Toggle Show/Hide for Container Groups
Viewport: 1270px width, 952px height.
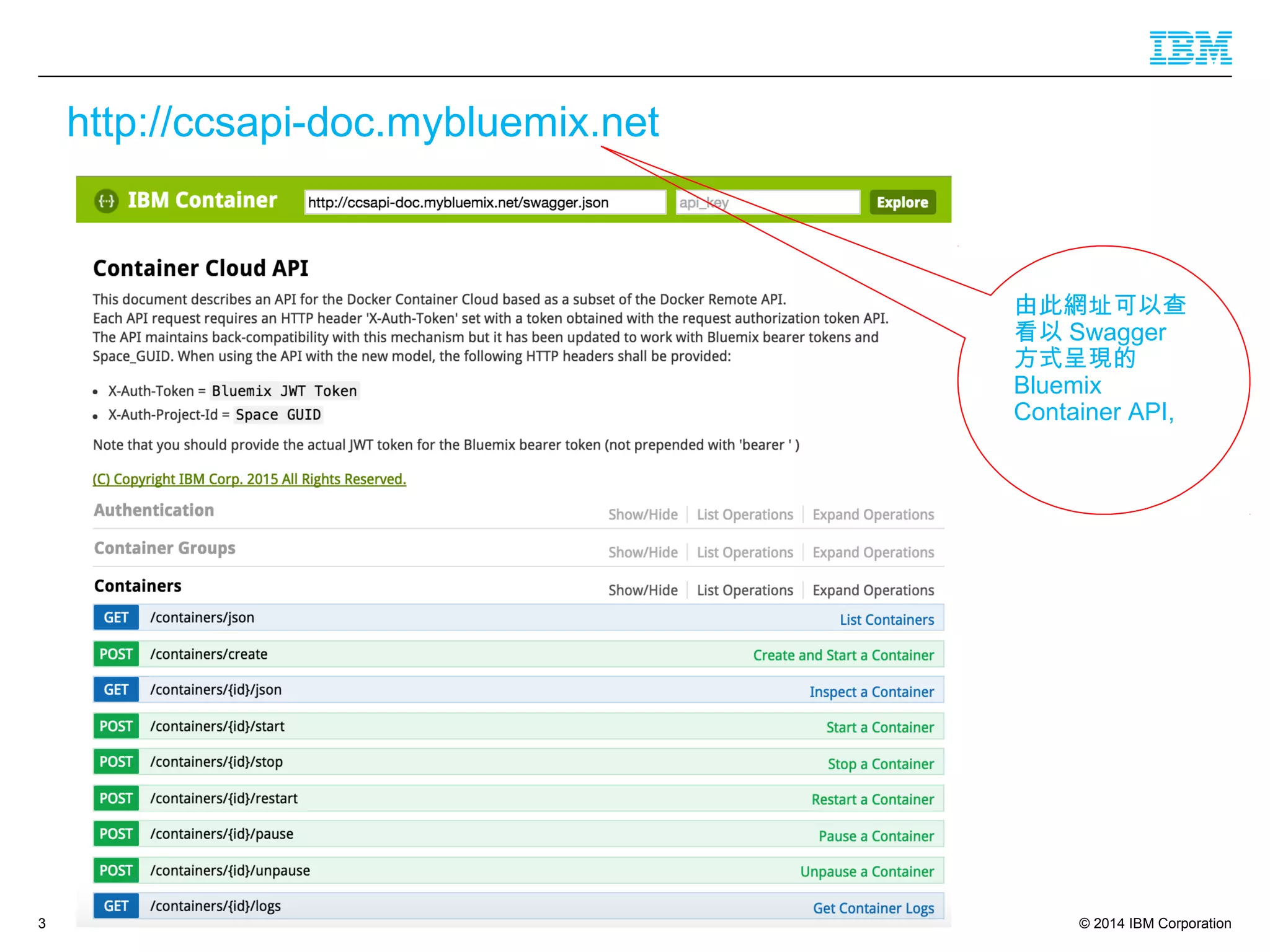click(x=643, y=552)
